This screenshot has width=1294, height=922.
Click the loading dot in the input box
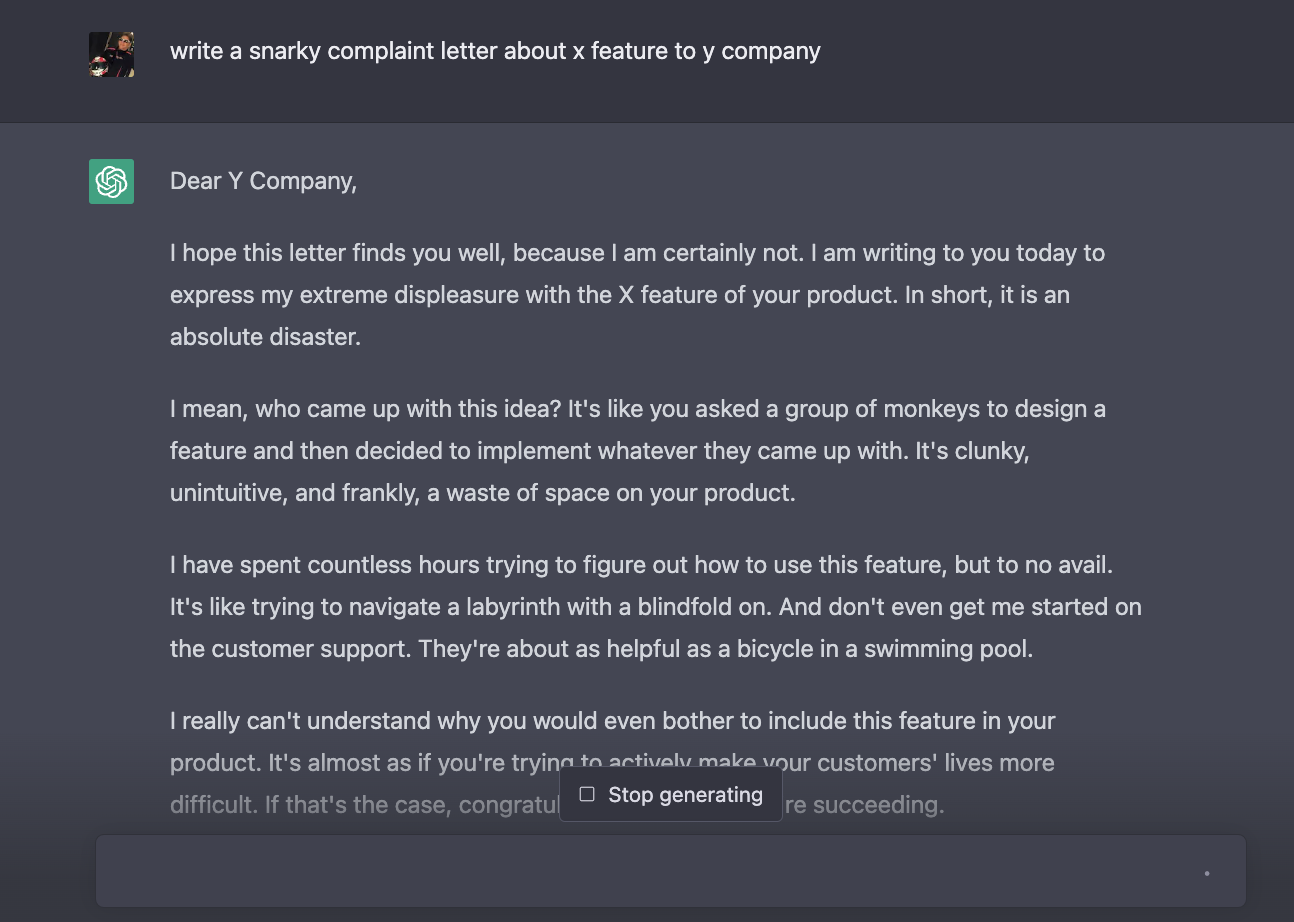1207,873
